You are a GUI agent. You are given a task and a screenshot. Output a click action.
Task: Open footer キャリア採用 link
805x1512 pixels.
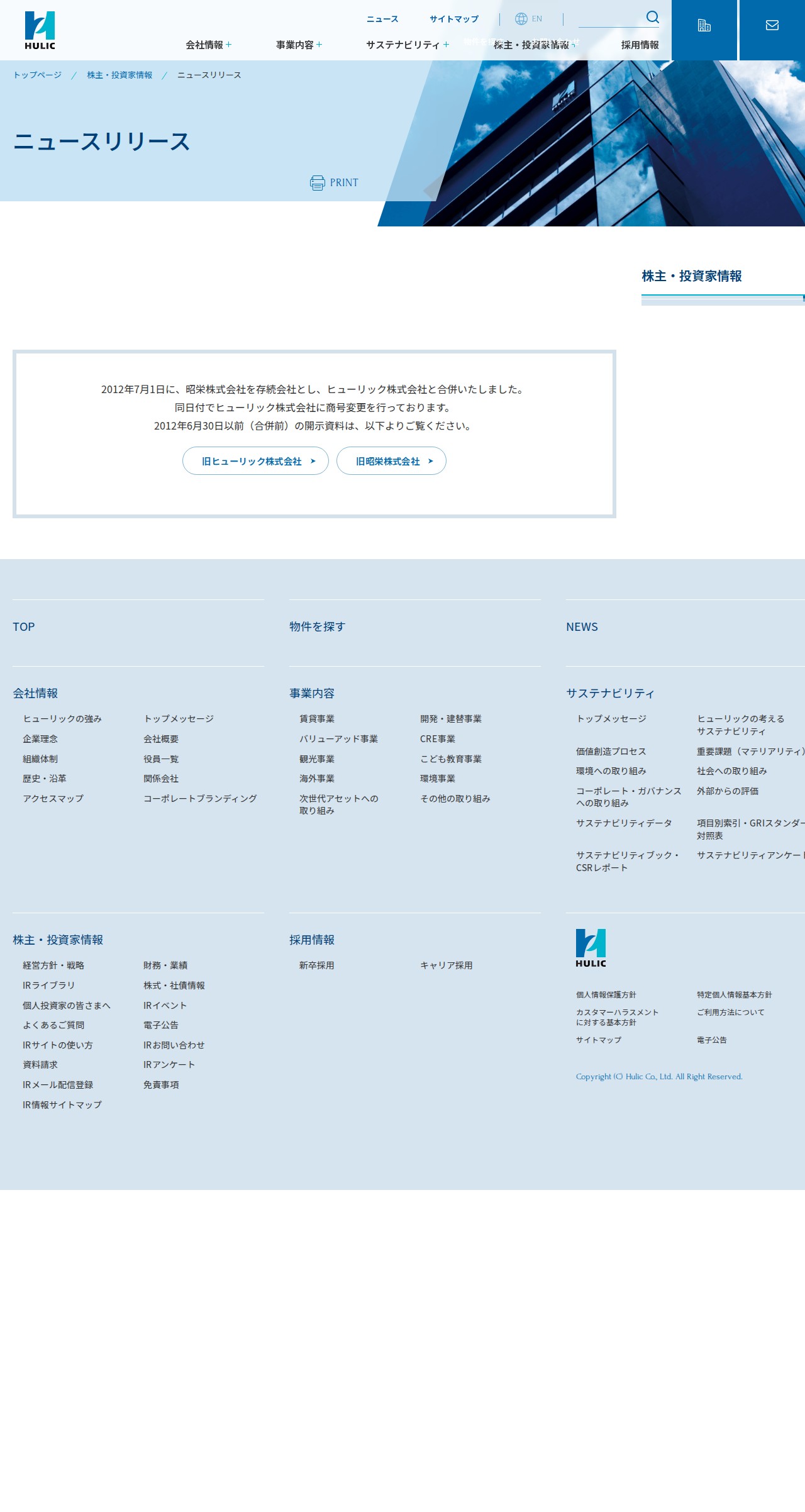click(x=447, y=965)
